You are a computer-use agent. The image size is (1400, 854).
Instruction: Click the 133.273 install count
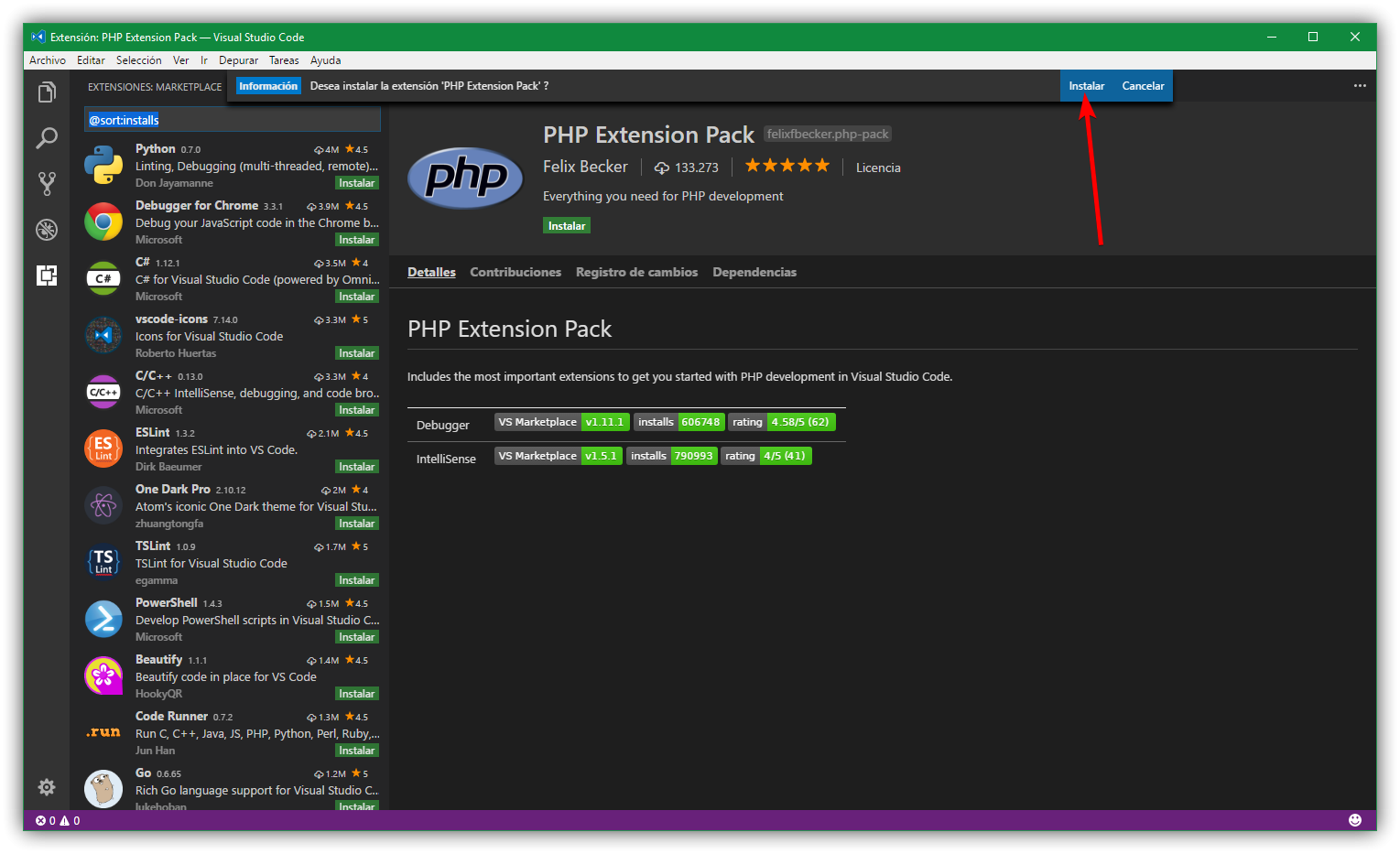pos(687,168)
